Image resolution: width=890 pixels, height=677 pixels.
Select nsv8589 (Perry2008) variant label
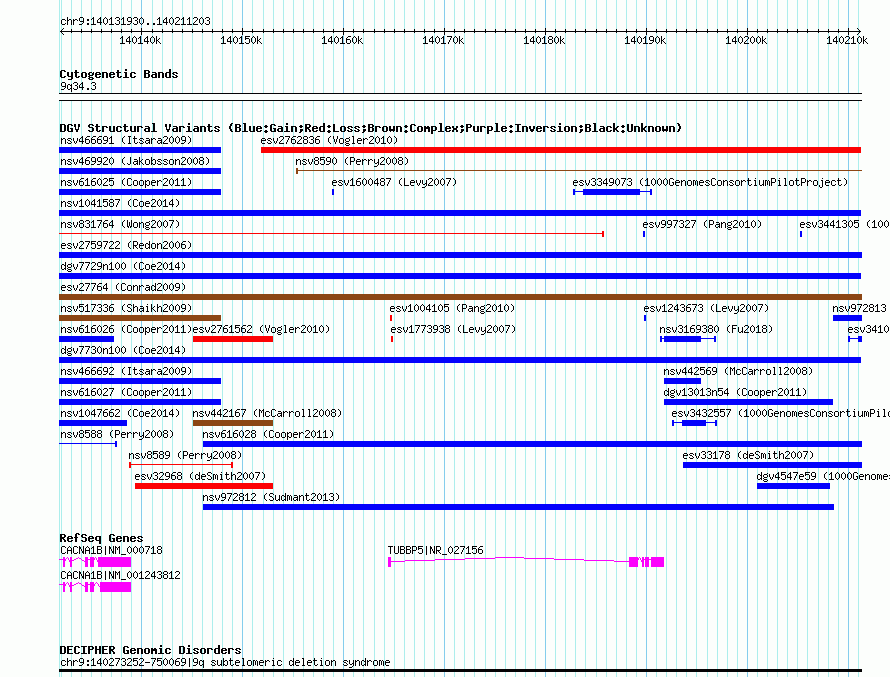click(185, 455)
